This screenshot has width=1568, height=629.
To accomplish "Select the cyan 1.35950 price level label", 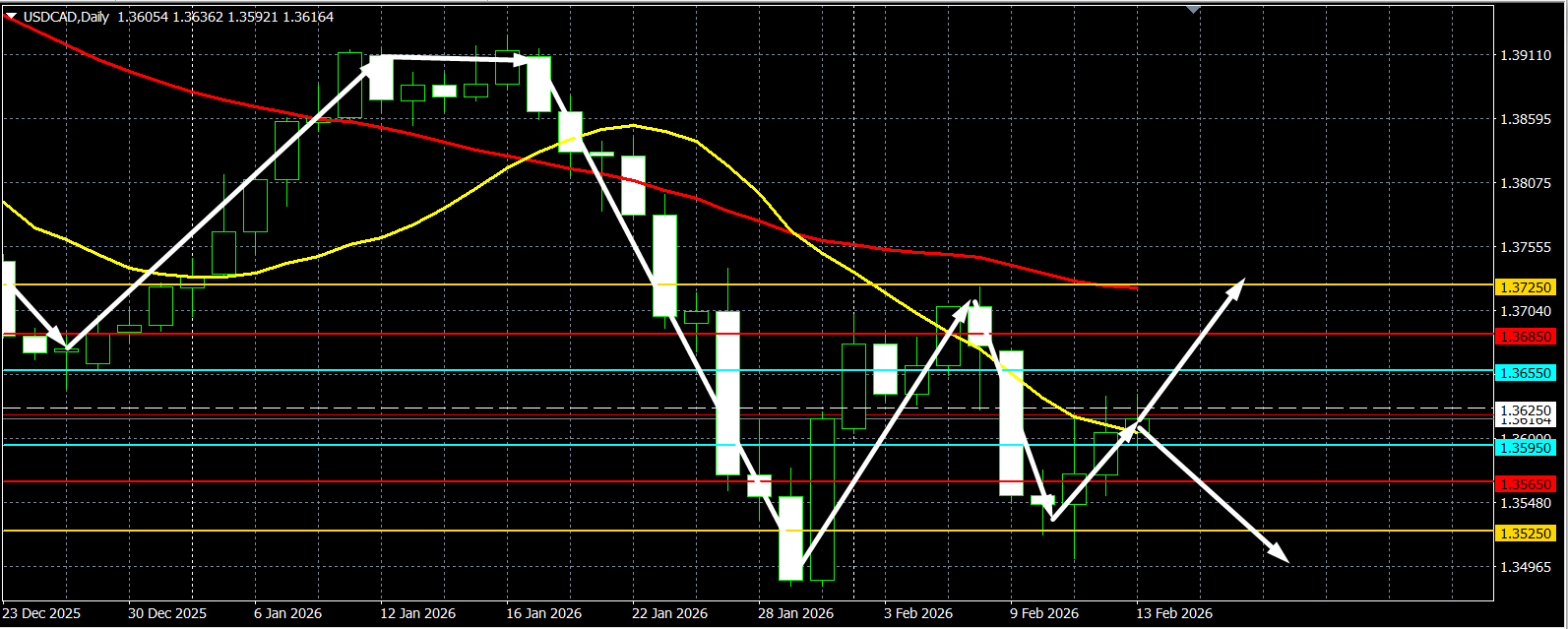I will tap(1526, 447).
